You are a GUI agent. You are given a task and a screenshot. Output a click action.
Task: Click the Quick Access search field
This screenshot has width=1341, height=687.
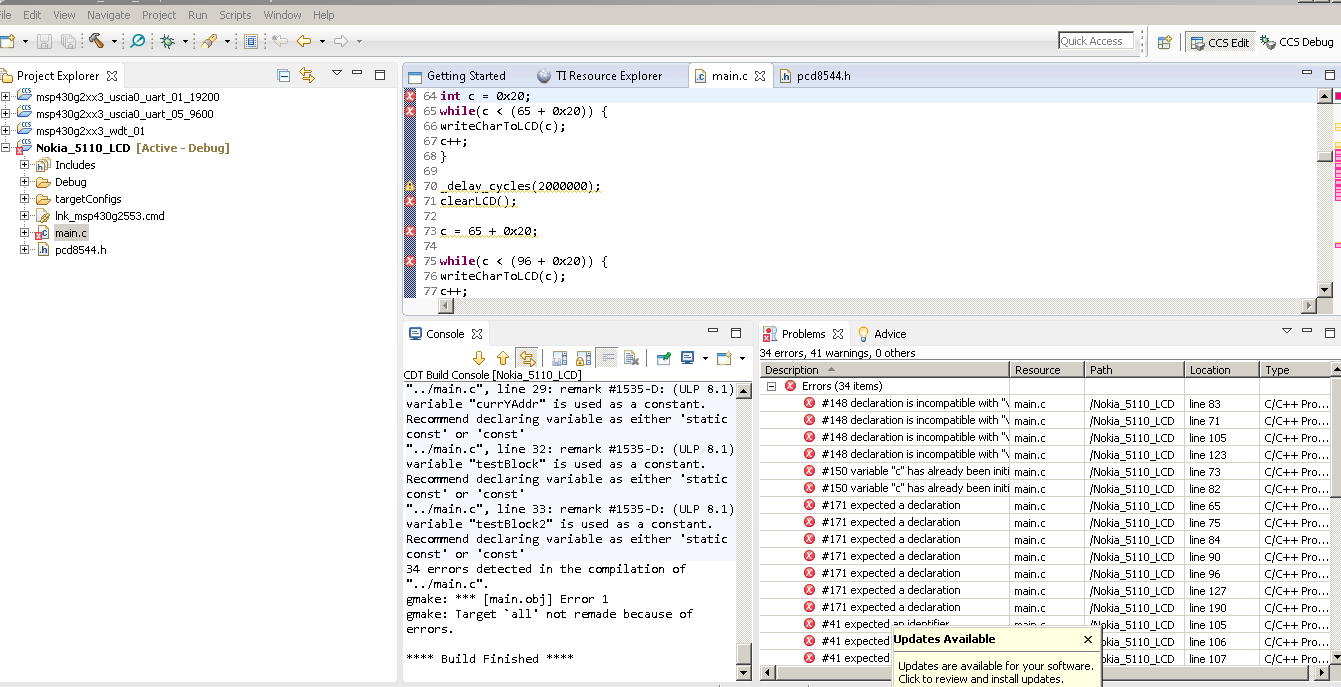tap(1096, 41)
